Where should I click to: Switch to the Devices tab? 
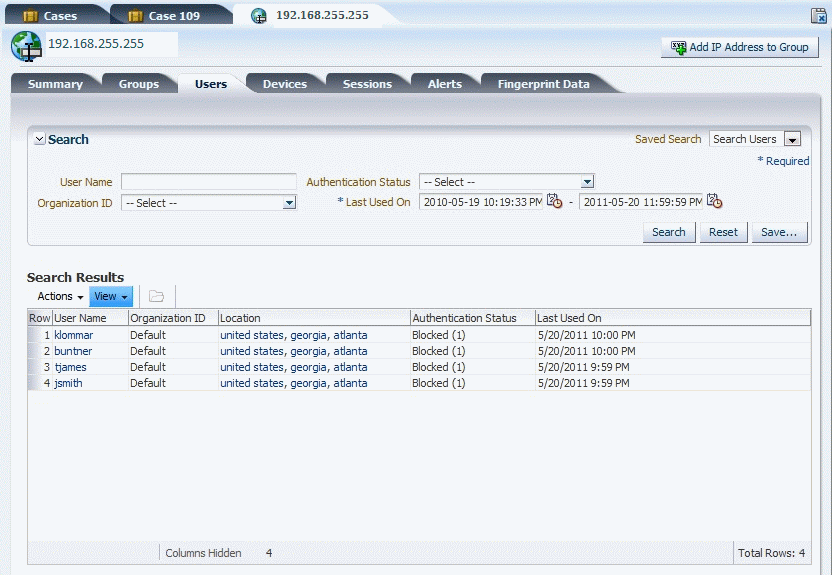(284, 84)
